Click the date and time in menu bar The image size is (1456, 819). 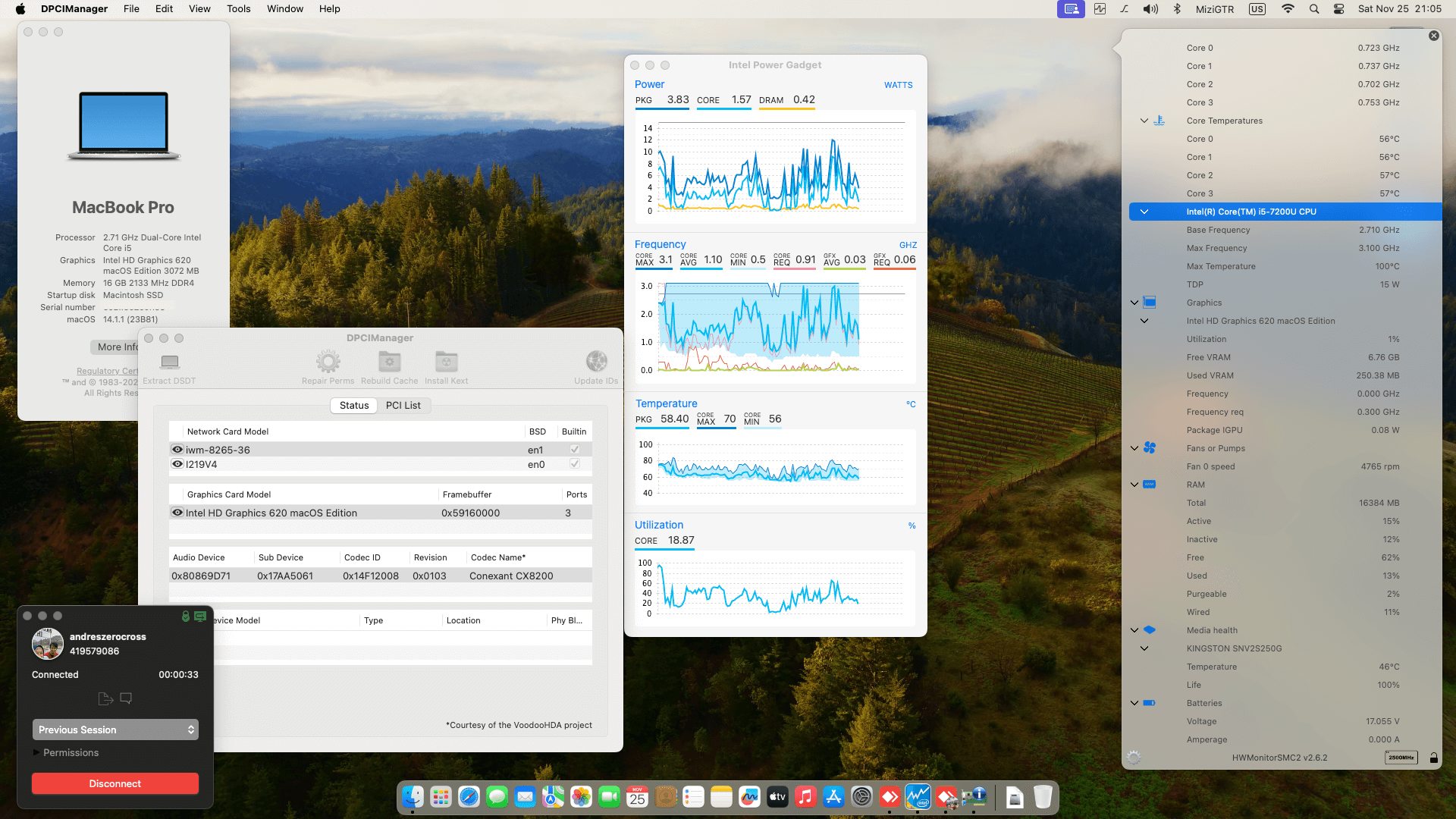tap(1400, 9)
